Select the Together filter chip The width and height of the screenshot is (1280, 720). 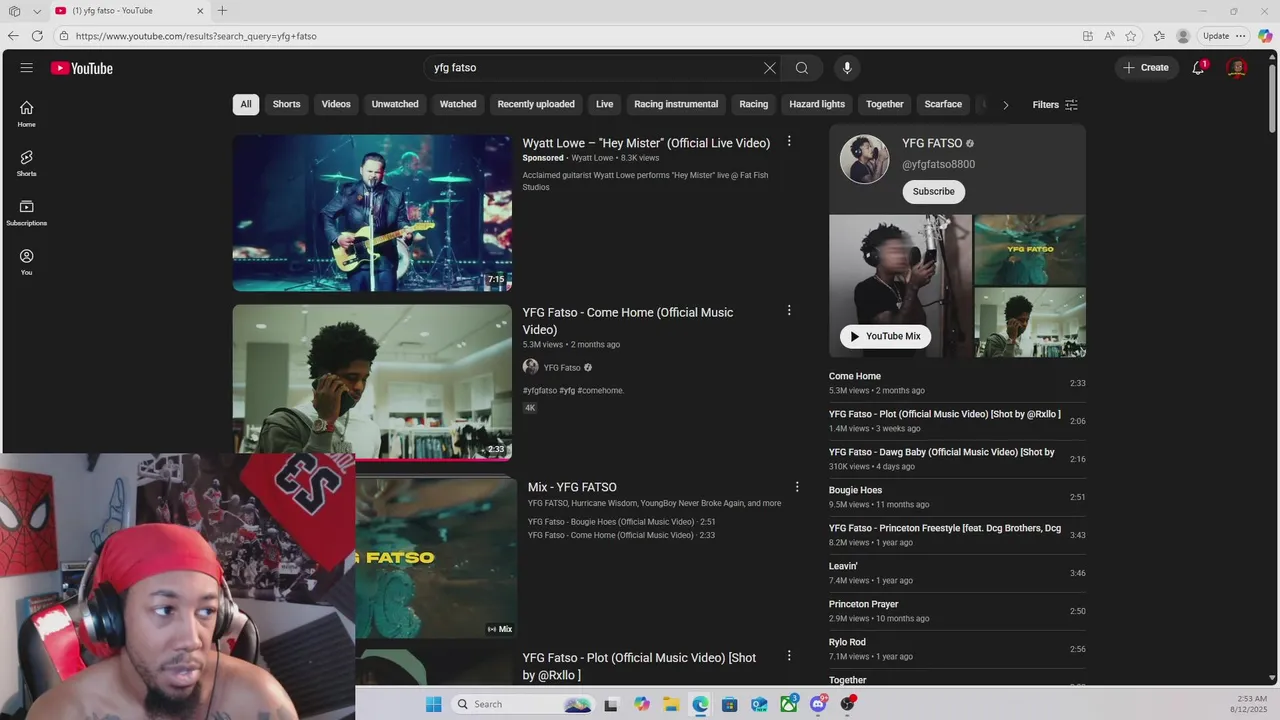885,104
